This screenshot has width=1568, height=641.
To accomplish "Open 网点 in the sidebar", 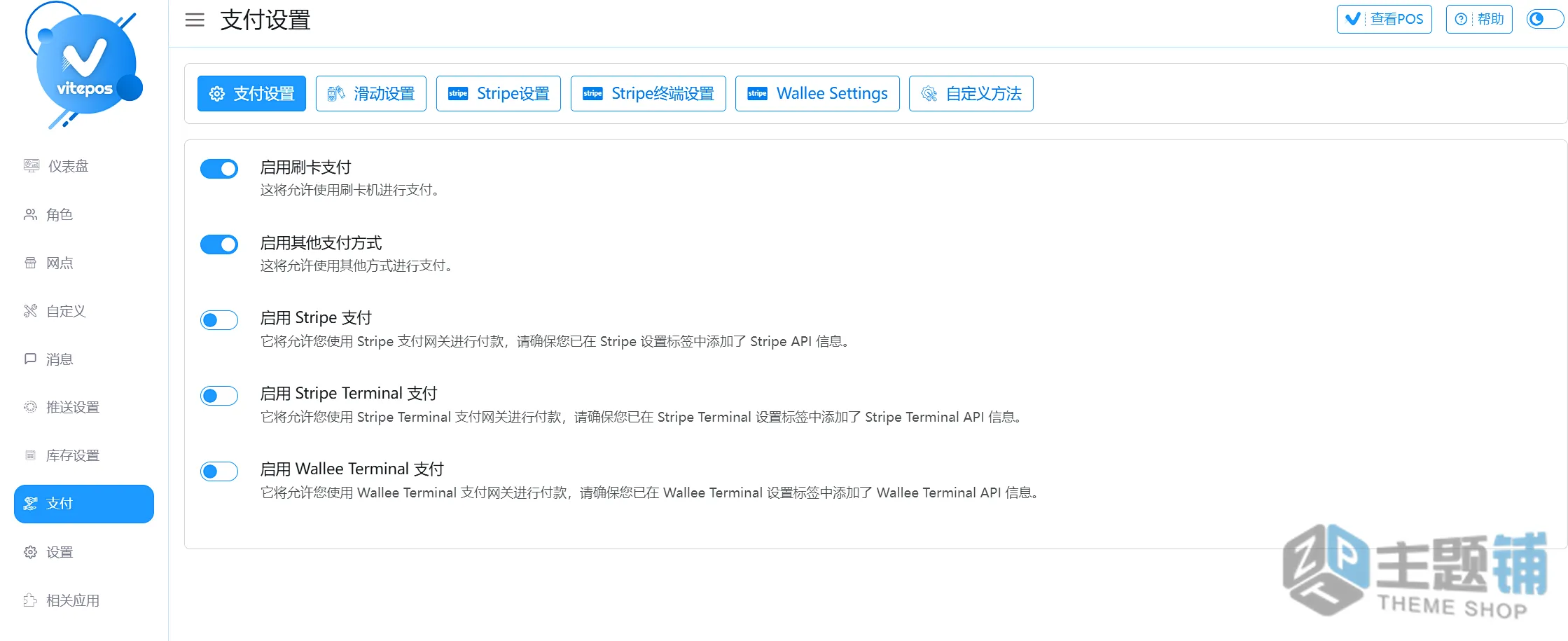I will [84, 263].
